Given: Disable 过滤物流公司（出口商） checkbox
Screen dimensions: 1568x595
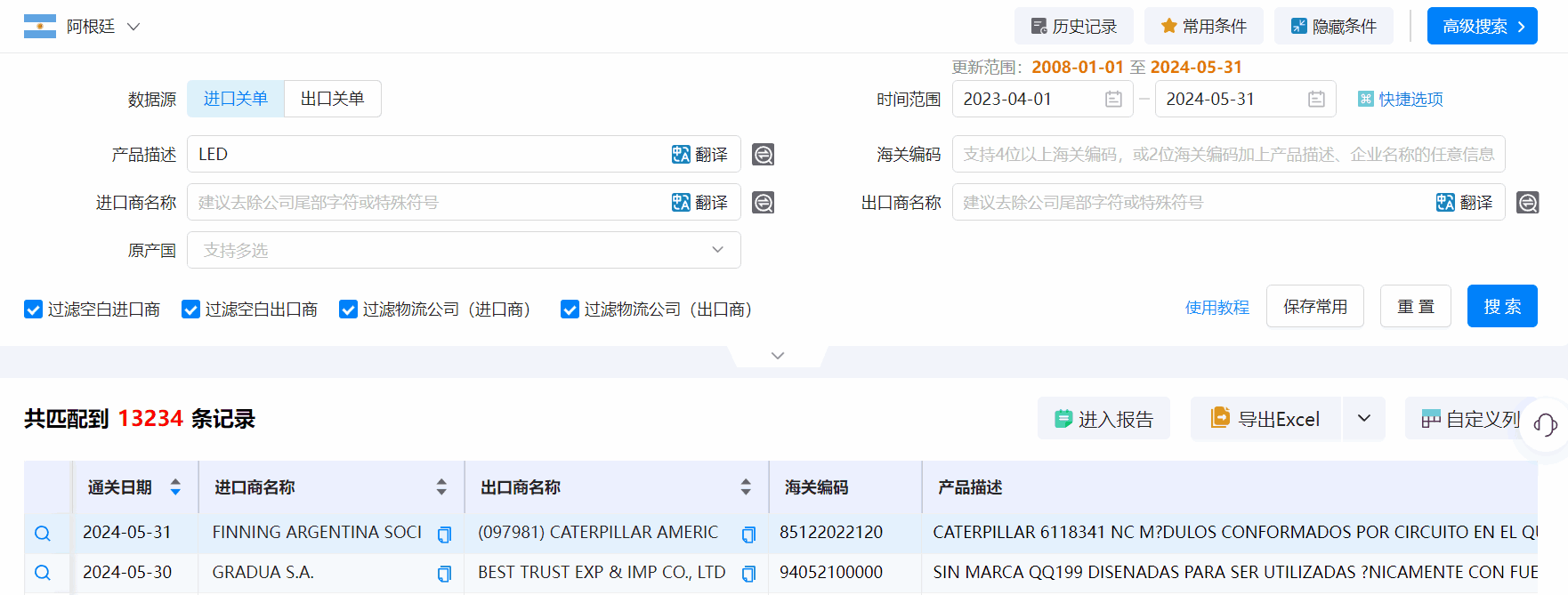Looking at the screenshot, I should pyautogui.click(x=570, y=310).
